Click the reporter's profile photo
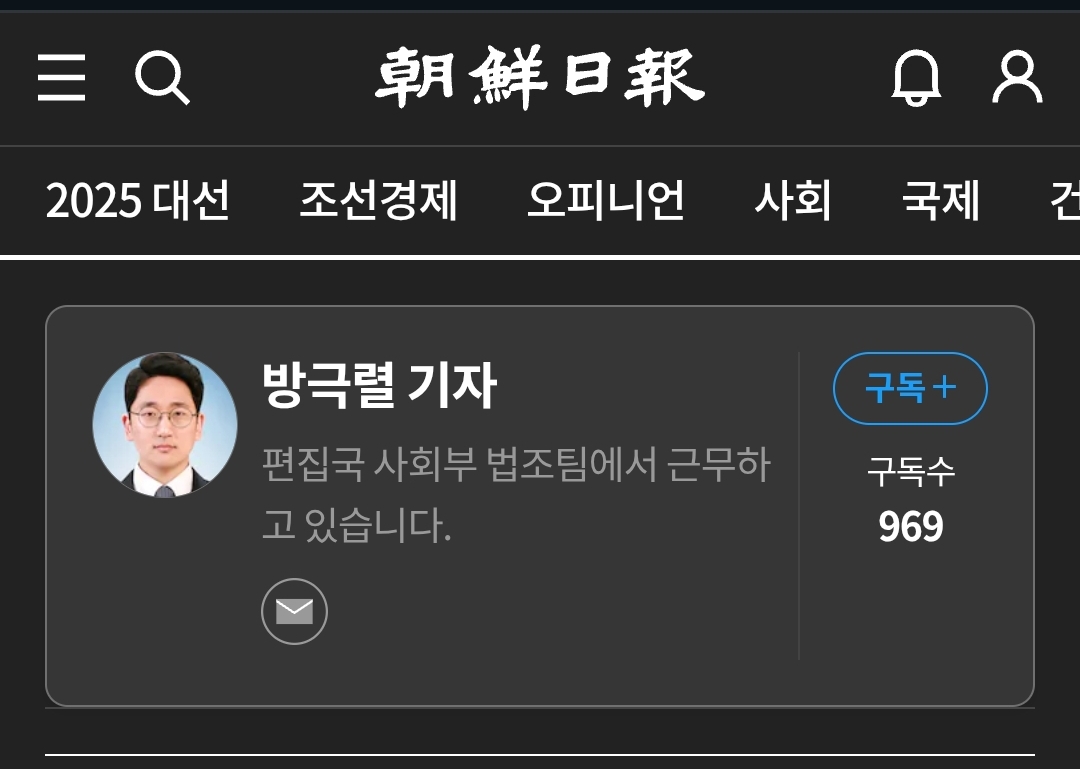This screenshot has height=769, width=1080. (x=165, y=424)
